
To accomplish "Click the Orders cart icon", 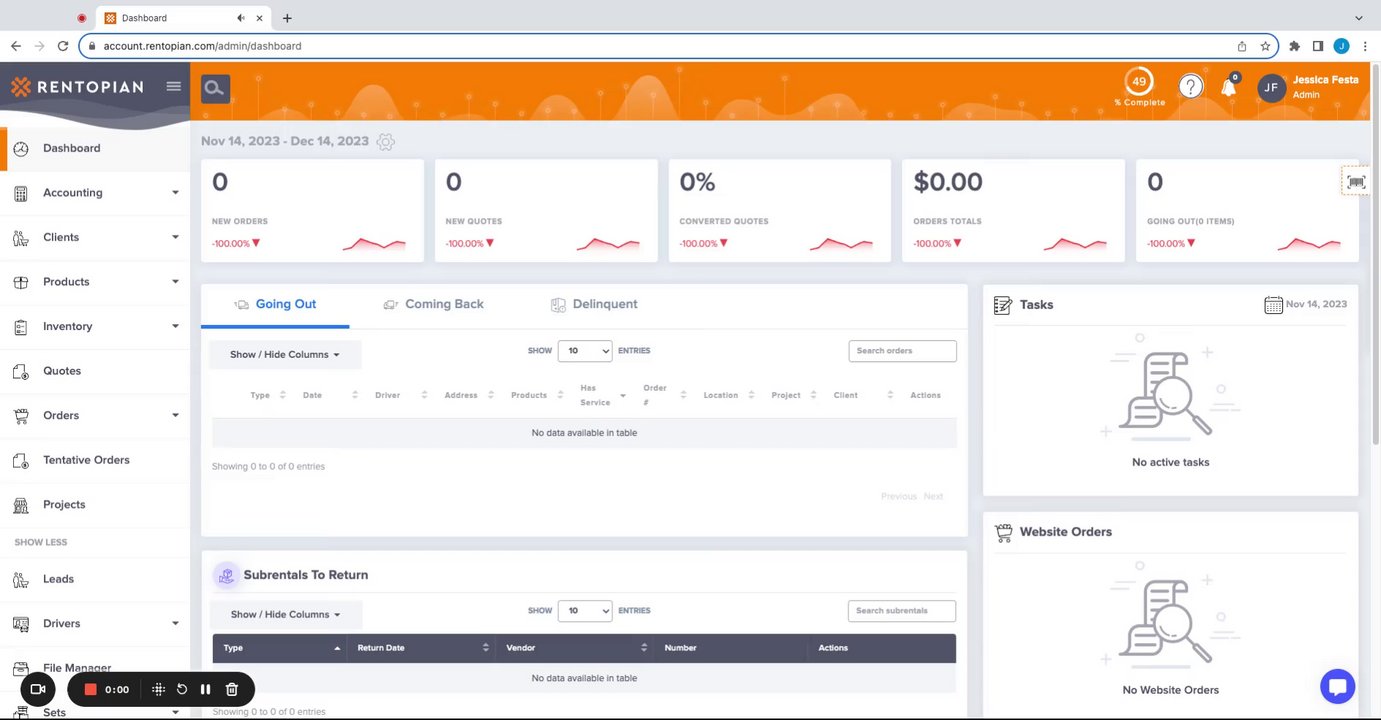I will coord(20,416).
